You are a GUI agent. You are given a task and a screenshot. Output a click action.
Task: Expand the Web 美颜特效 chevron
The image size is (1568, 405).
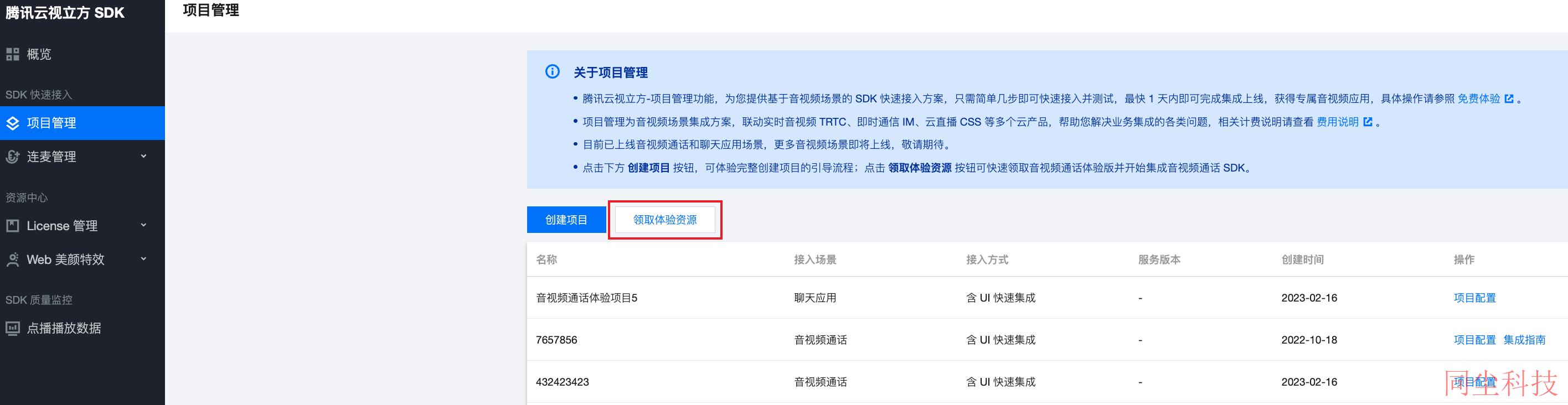coord(143,258)
